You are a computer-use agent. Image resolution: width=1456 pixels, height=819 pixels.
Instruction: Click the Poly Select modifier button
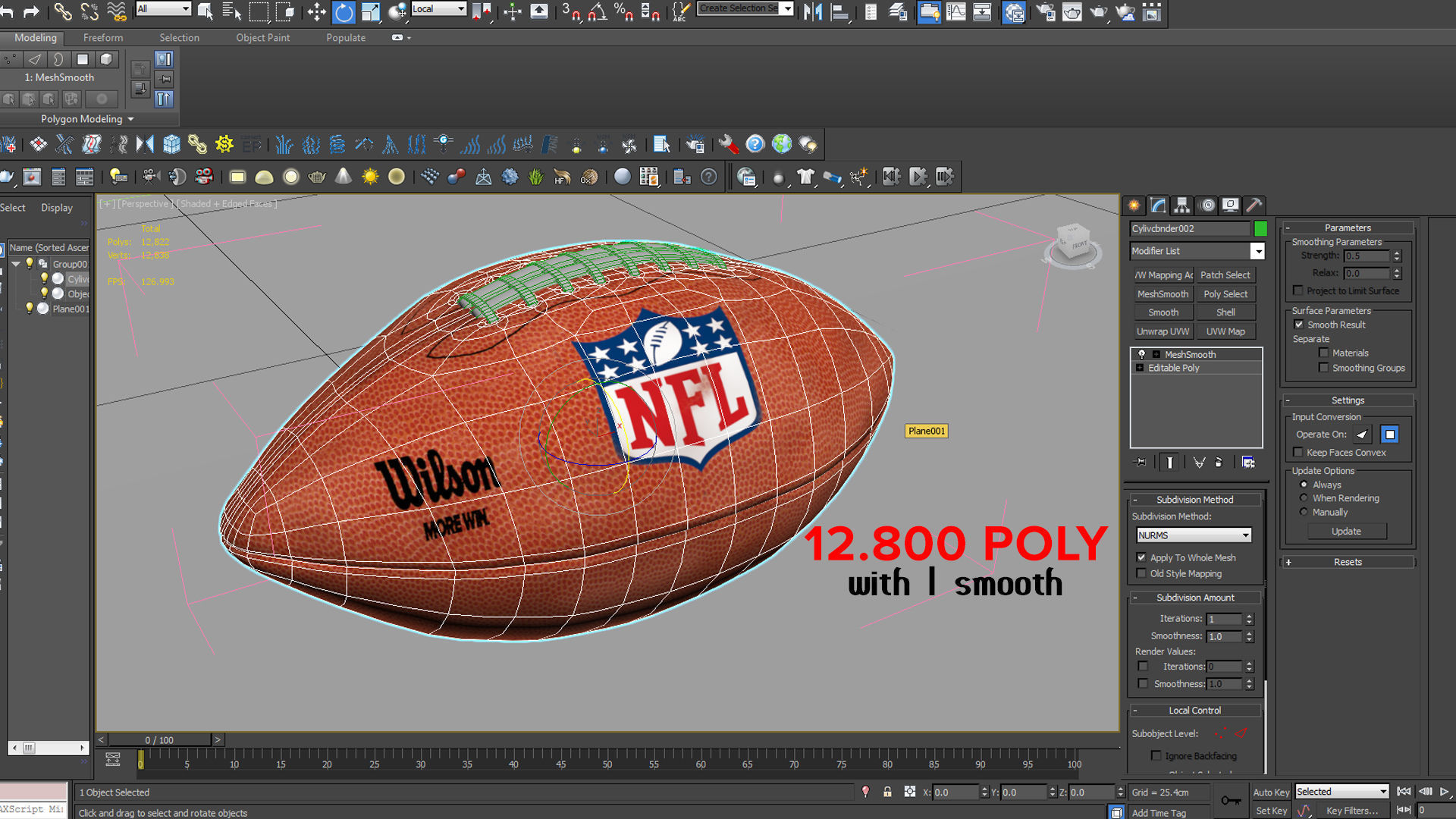(x=1225, y=294)
